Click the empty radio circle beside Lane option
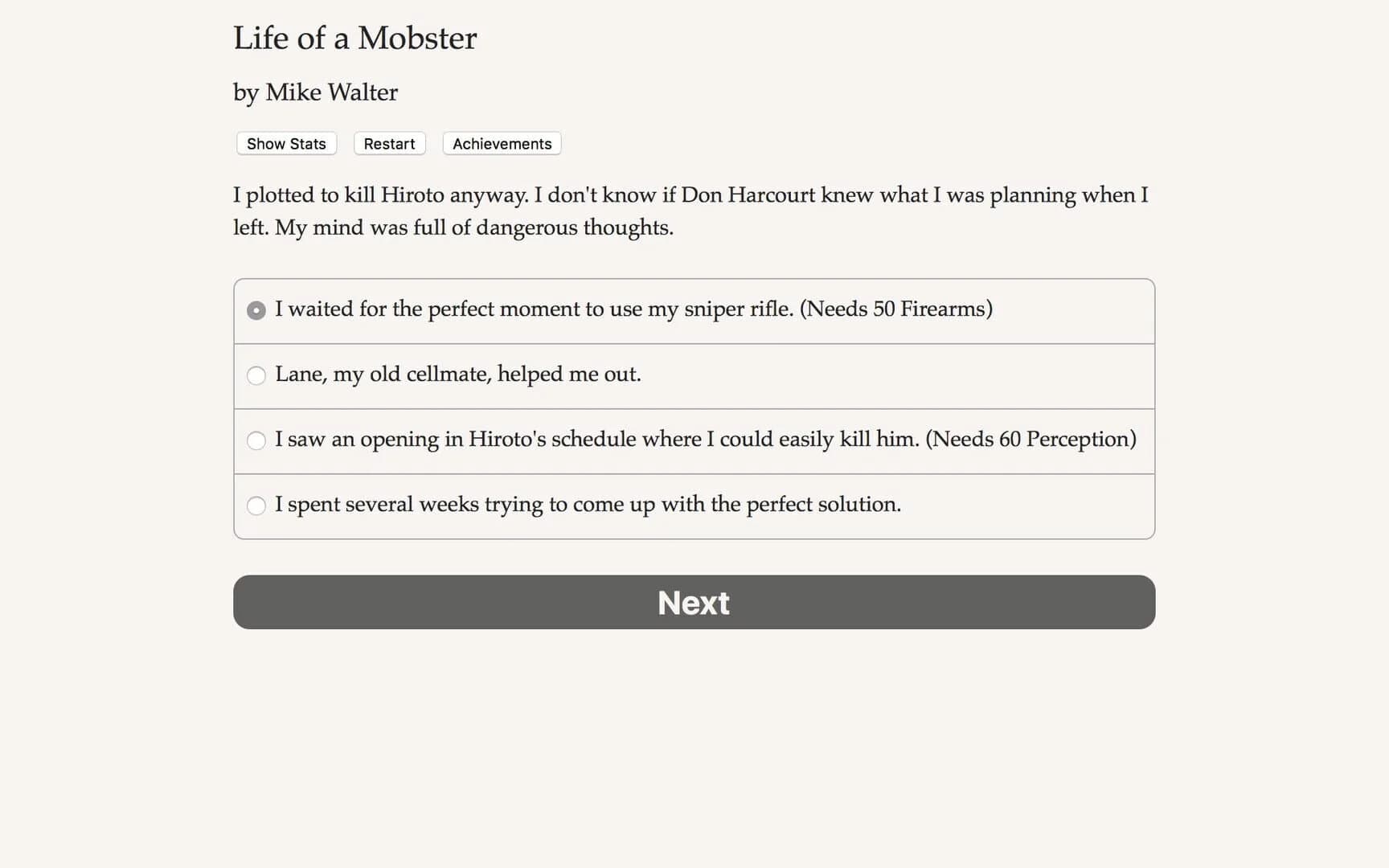Viewport: 1389px width, 868px height. [x=256, y=375]
